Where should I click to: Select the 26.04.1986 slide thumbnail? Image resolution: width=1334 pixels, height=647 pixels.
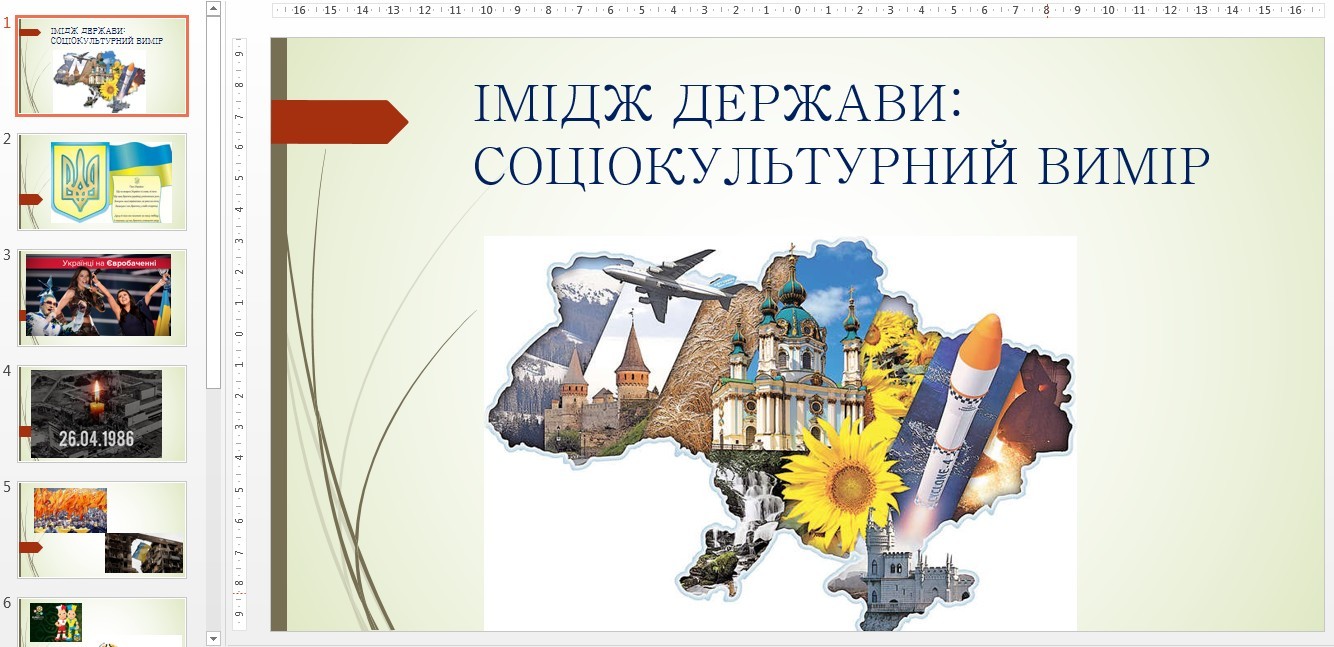102,414
